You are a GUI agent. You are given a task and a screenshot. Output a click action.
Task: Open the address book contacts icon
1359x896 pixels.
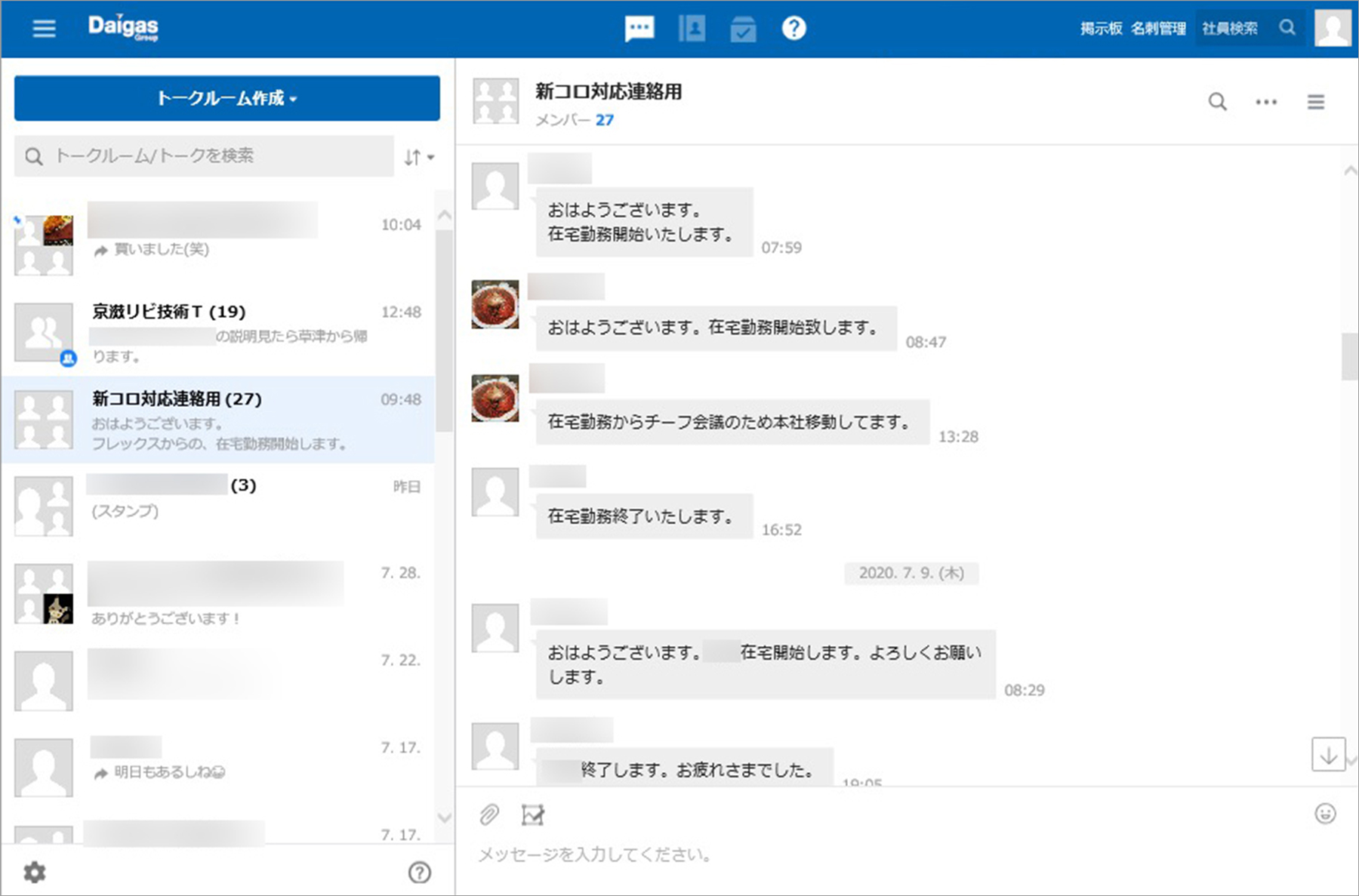[x=692, y=29]
